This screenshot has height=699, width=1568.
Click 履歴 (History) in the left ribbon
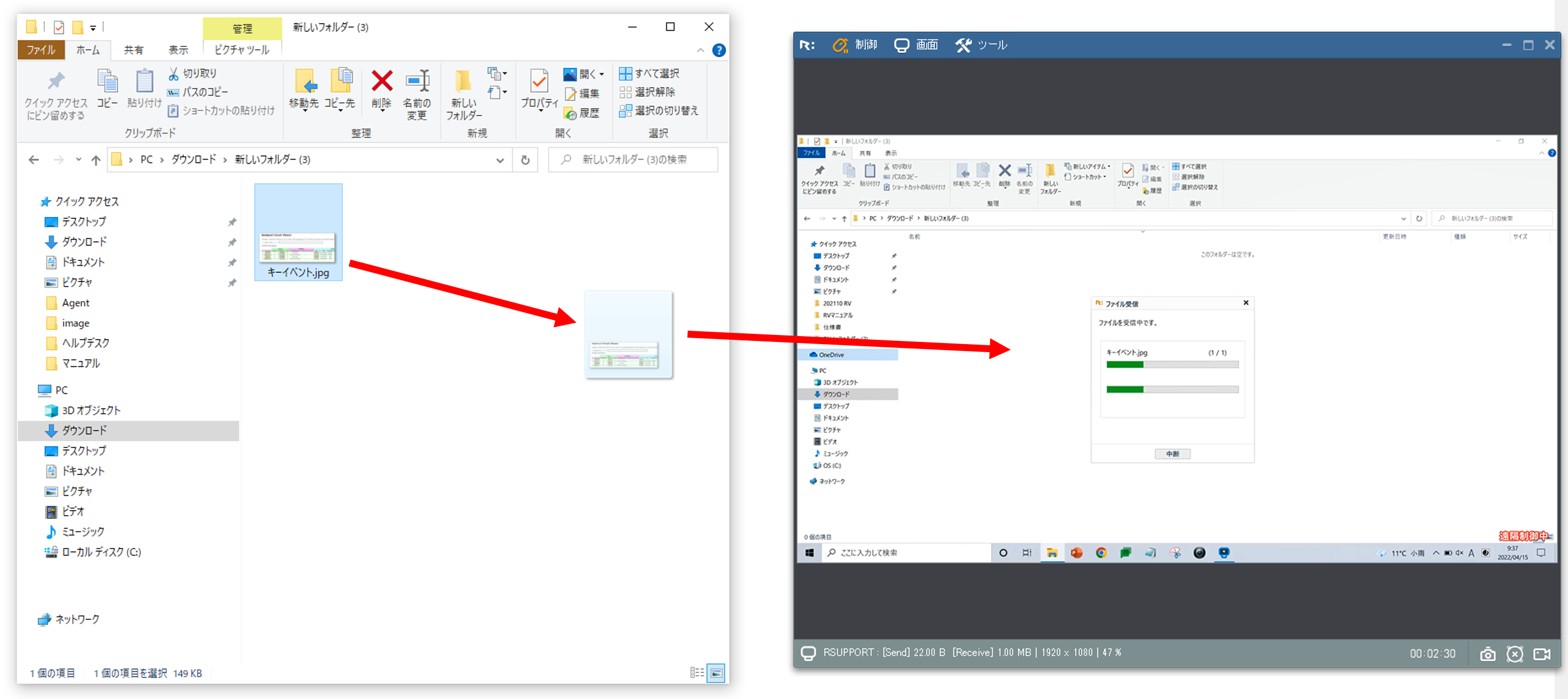tap(582, 113)
